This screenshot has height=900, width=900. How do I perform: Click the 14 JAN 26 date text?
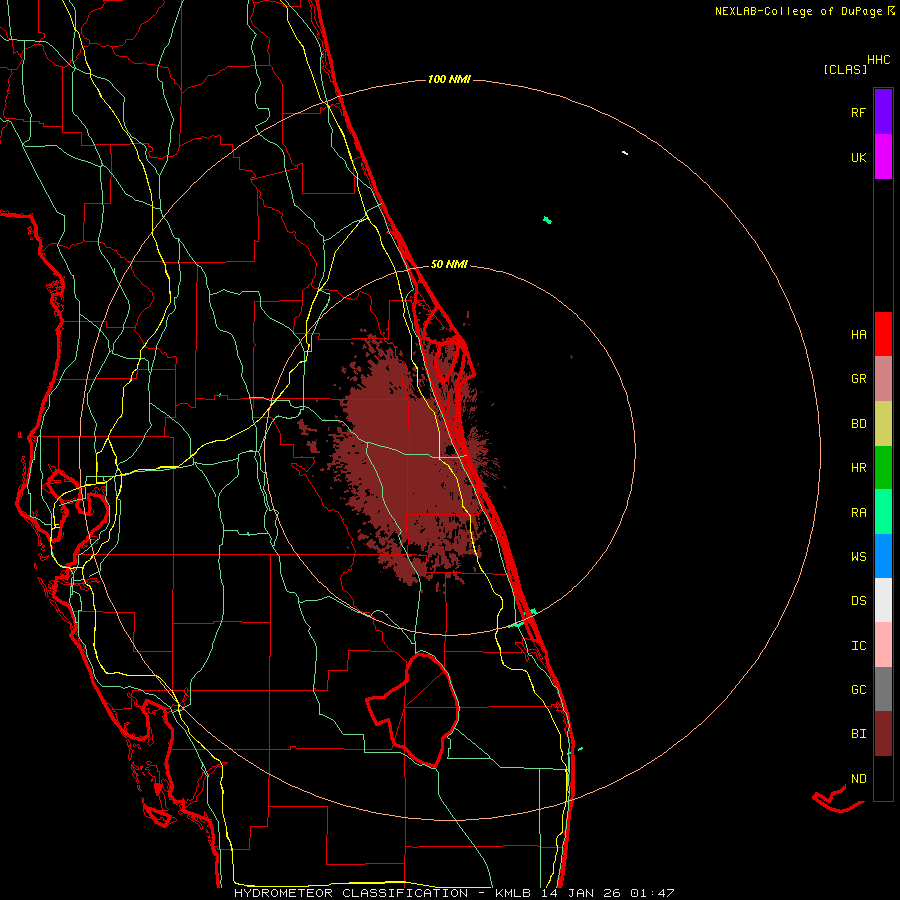[581, 893]
